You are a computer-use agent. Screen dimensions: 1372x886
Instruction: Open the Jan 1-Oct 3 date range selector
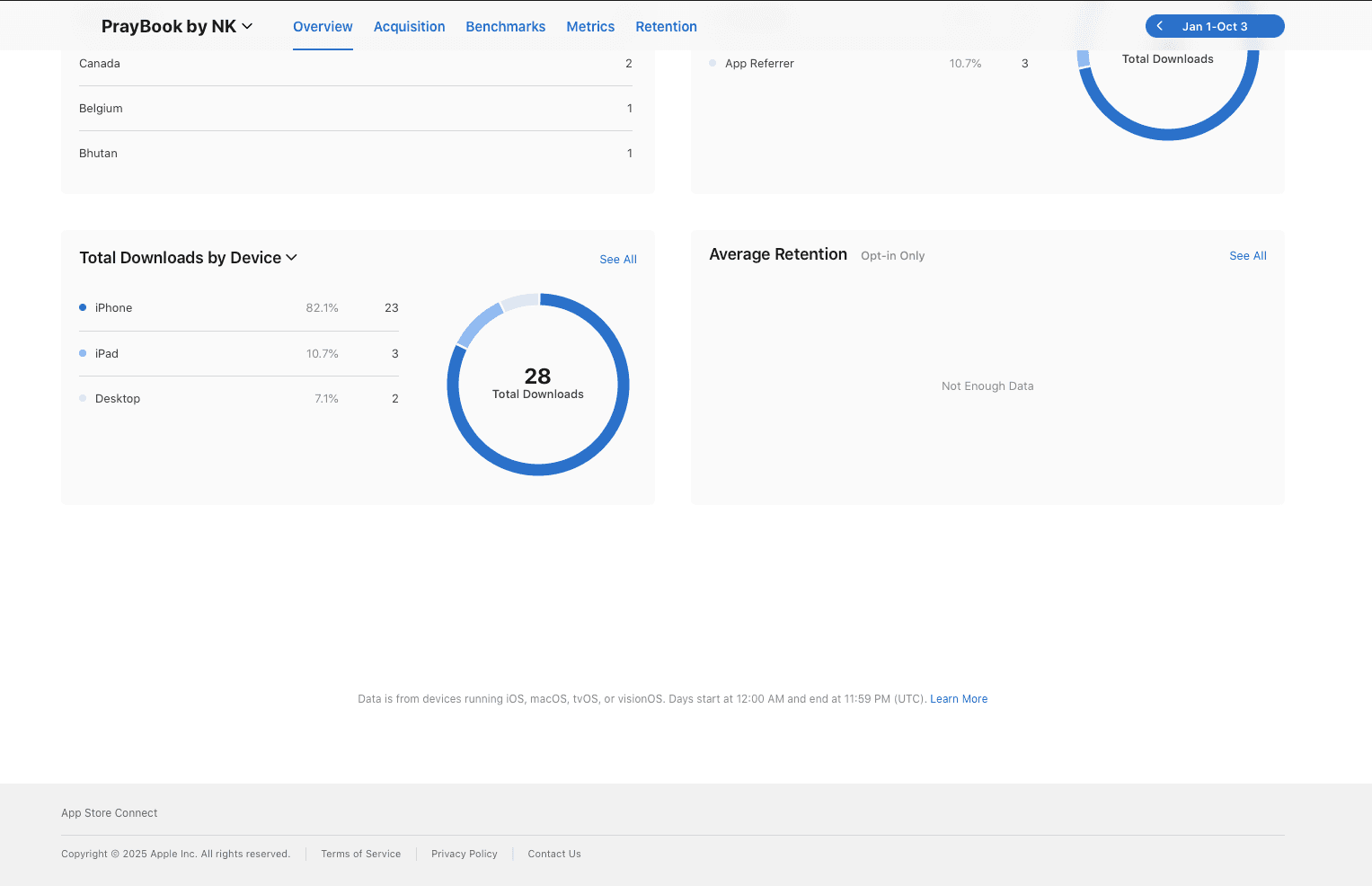[x=1215, y=26]
